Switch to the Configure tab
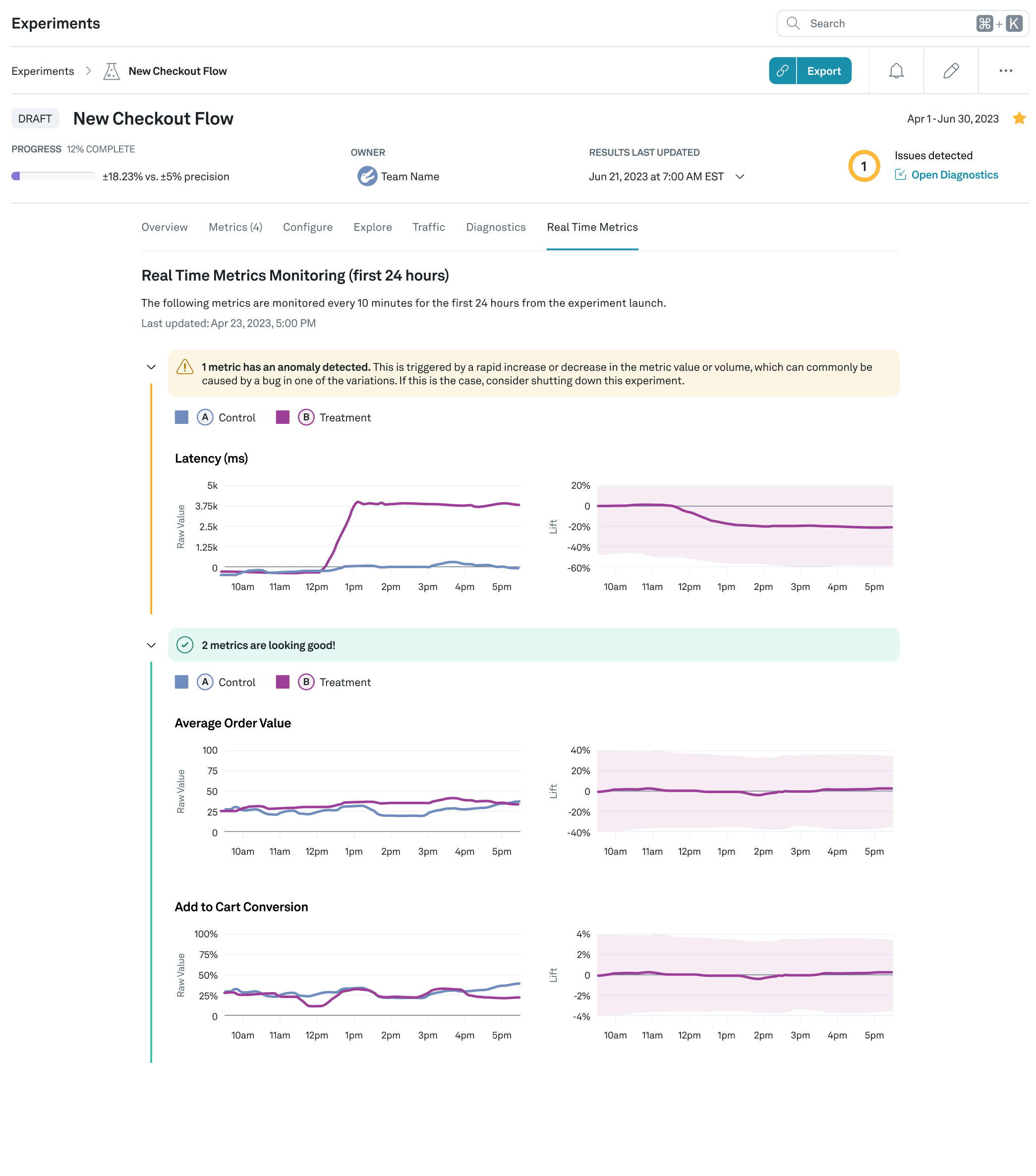The height and width of the screenshot is (1176, 1036). (x=308, y=227)
